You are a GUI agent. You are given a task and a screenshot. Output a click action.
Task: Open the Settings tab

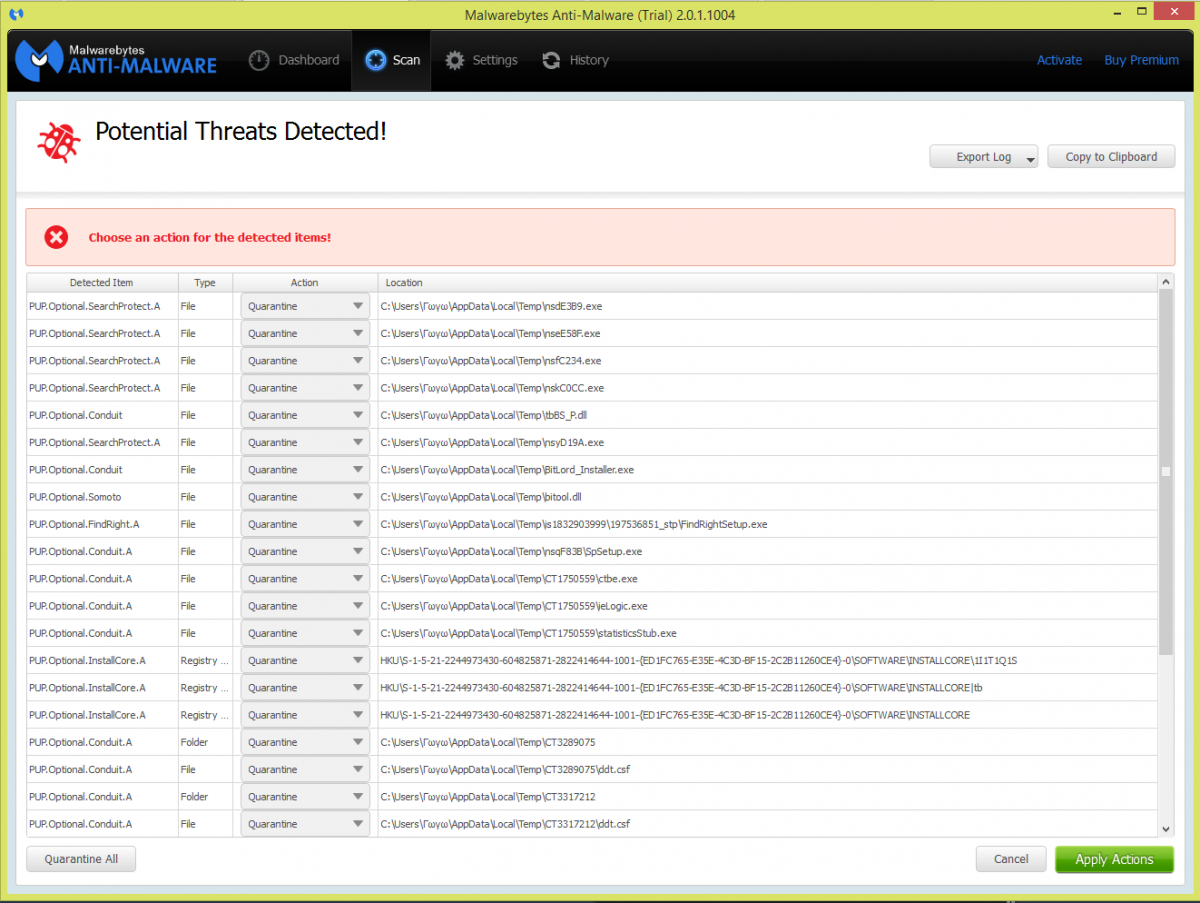click(x=481, y=60)
